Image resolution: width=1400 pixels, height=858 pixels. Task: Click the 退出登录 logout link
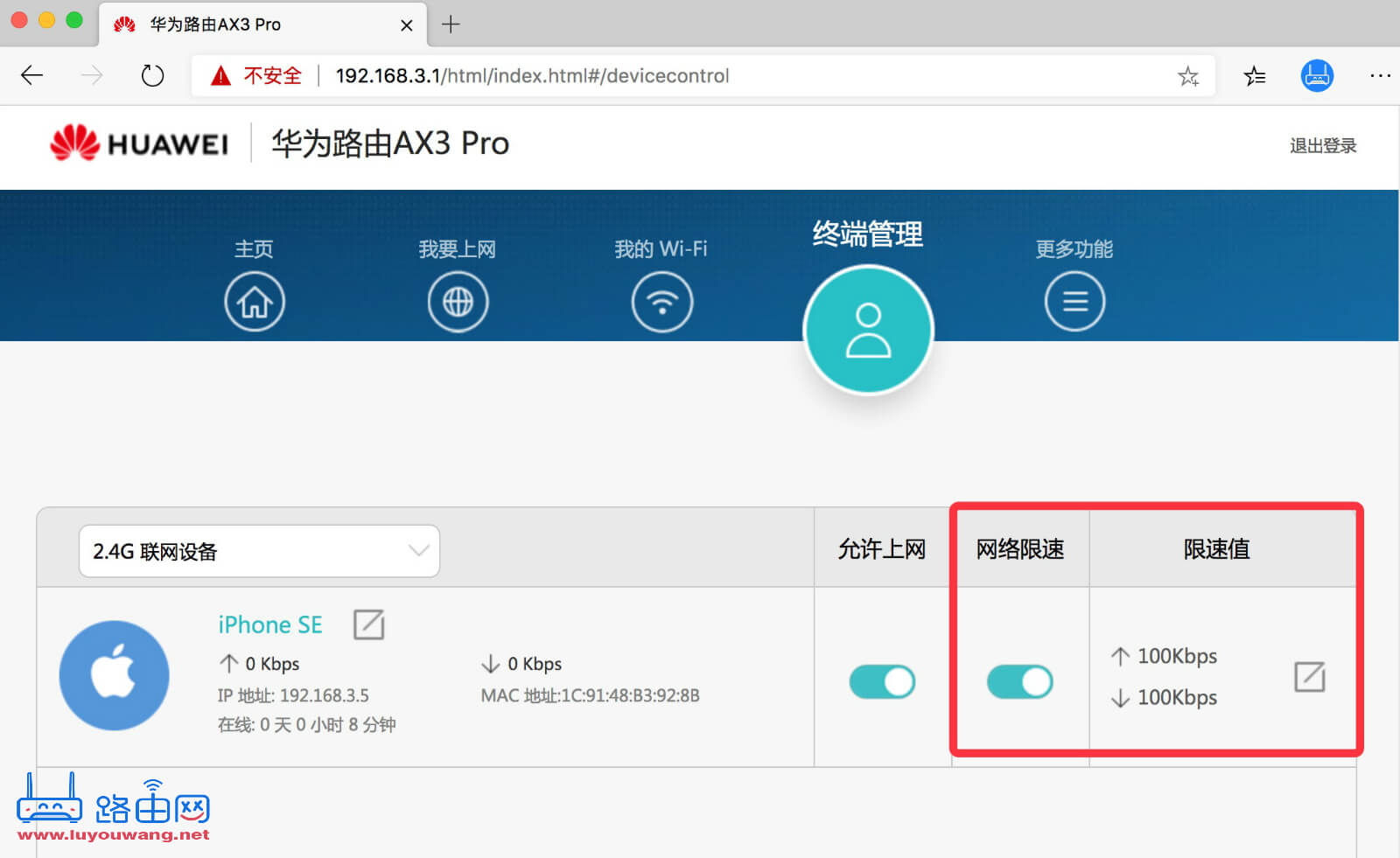coord(1322,146)
